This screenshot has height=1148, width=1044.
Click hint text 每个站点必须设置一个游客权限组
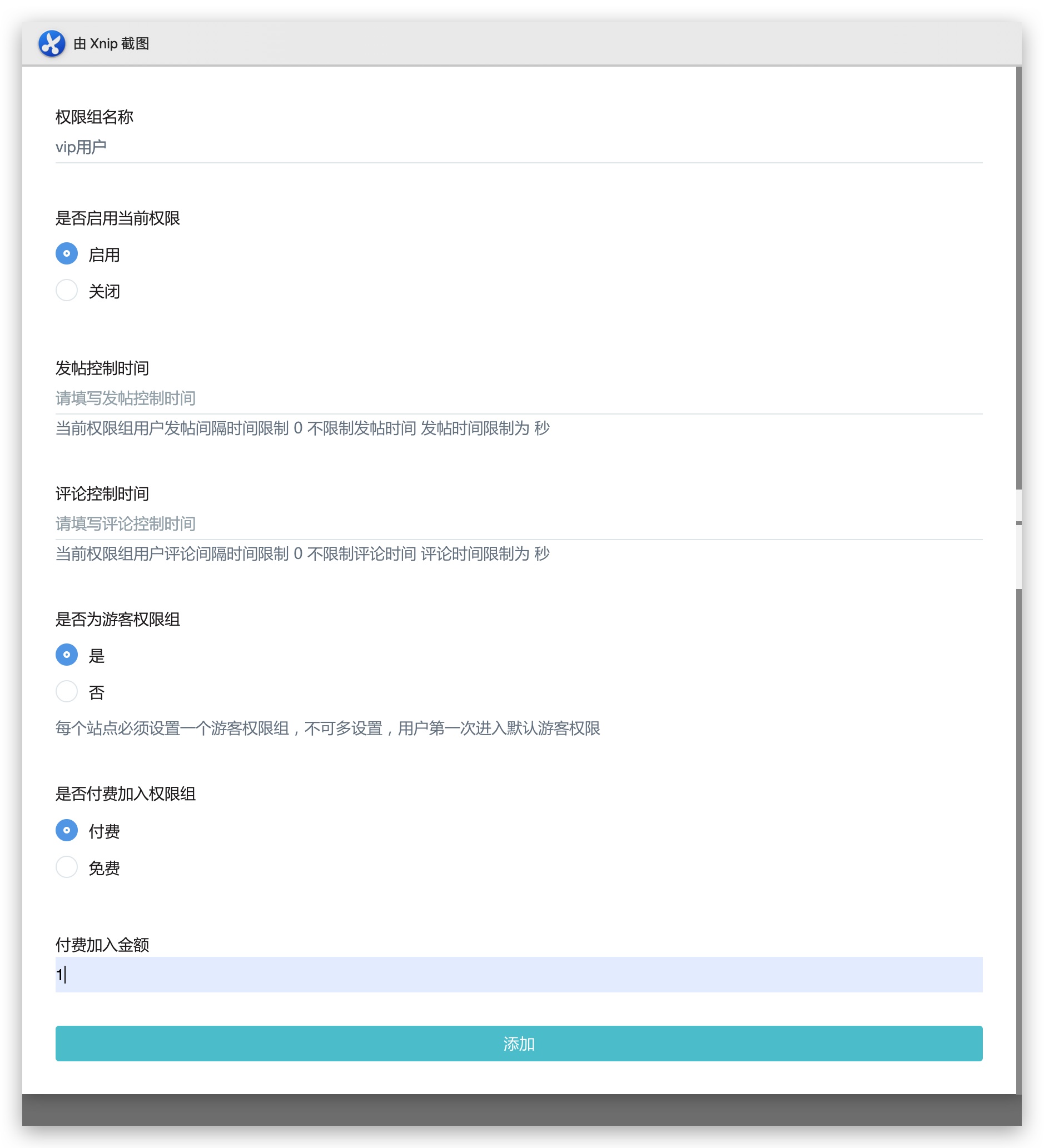tap(172, 729)
